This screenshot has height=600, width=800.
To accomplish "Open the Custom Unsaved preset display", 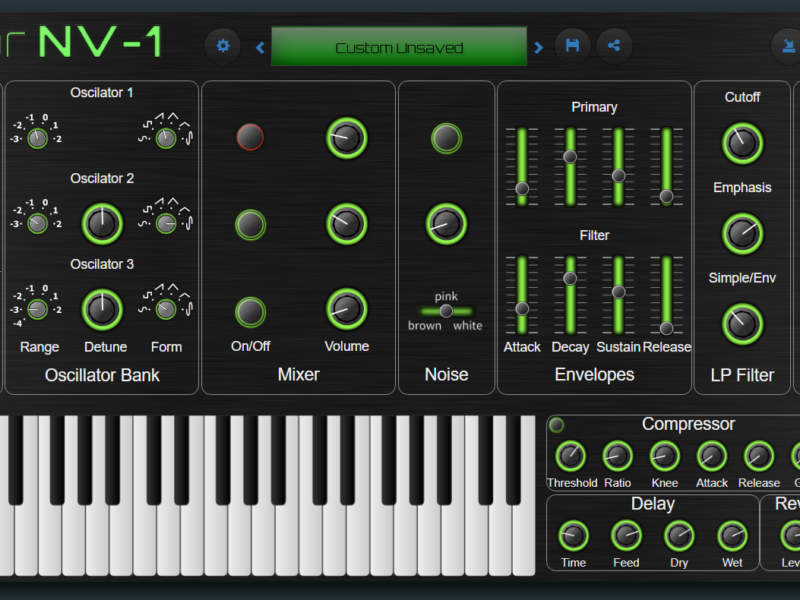I will (399, 47).
